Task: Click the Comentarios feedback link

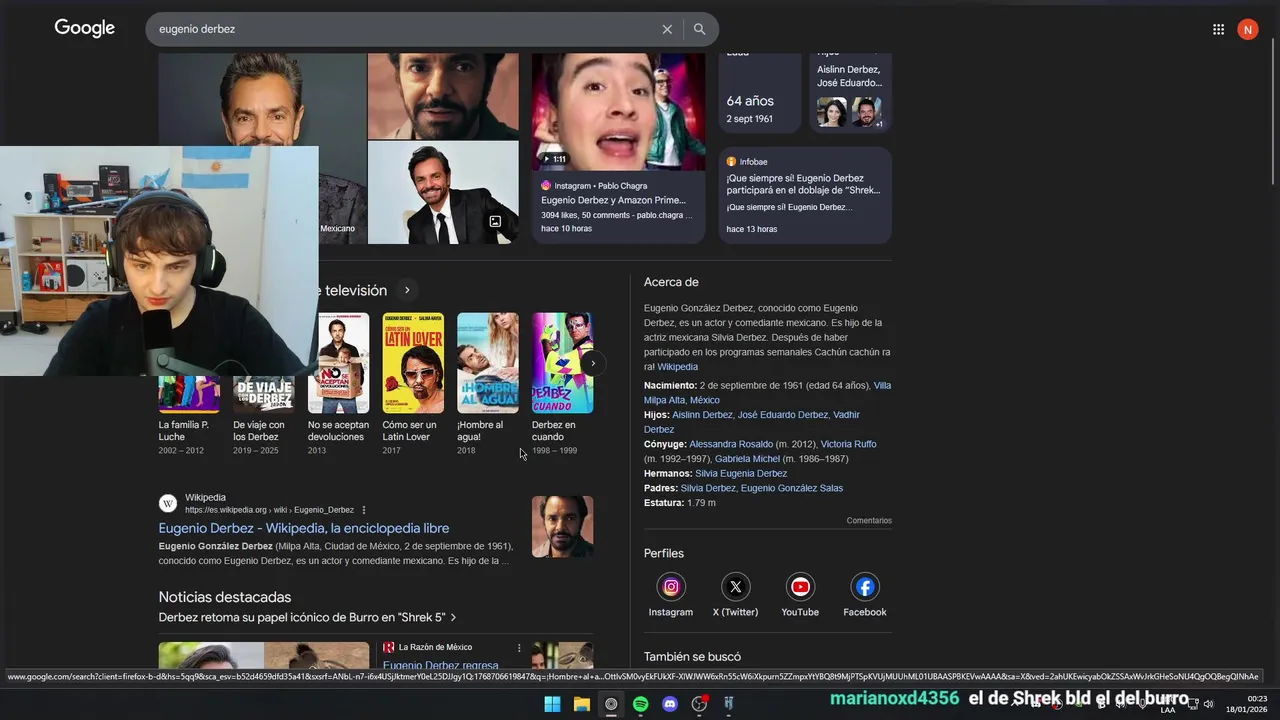Action: 869,521
